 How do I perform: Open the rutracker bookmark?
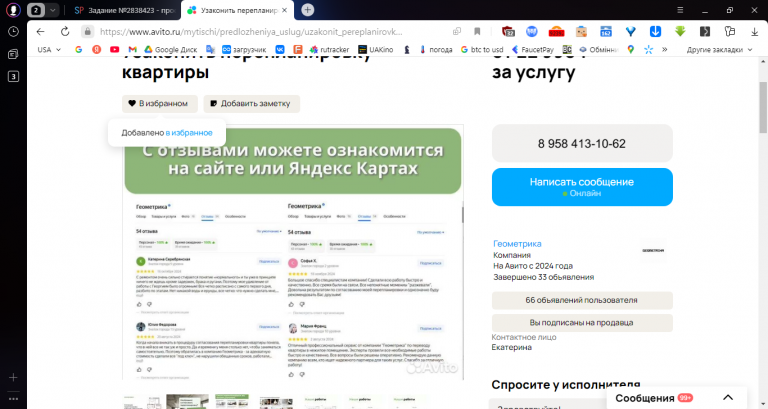click(x=330, y=49)
